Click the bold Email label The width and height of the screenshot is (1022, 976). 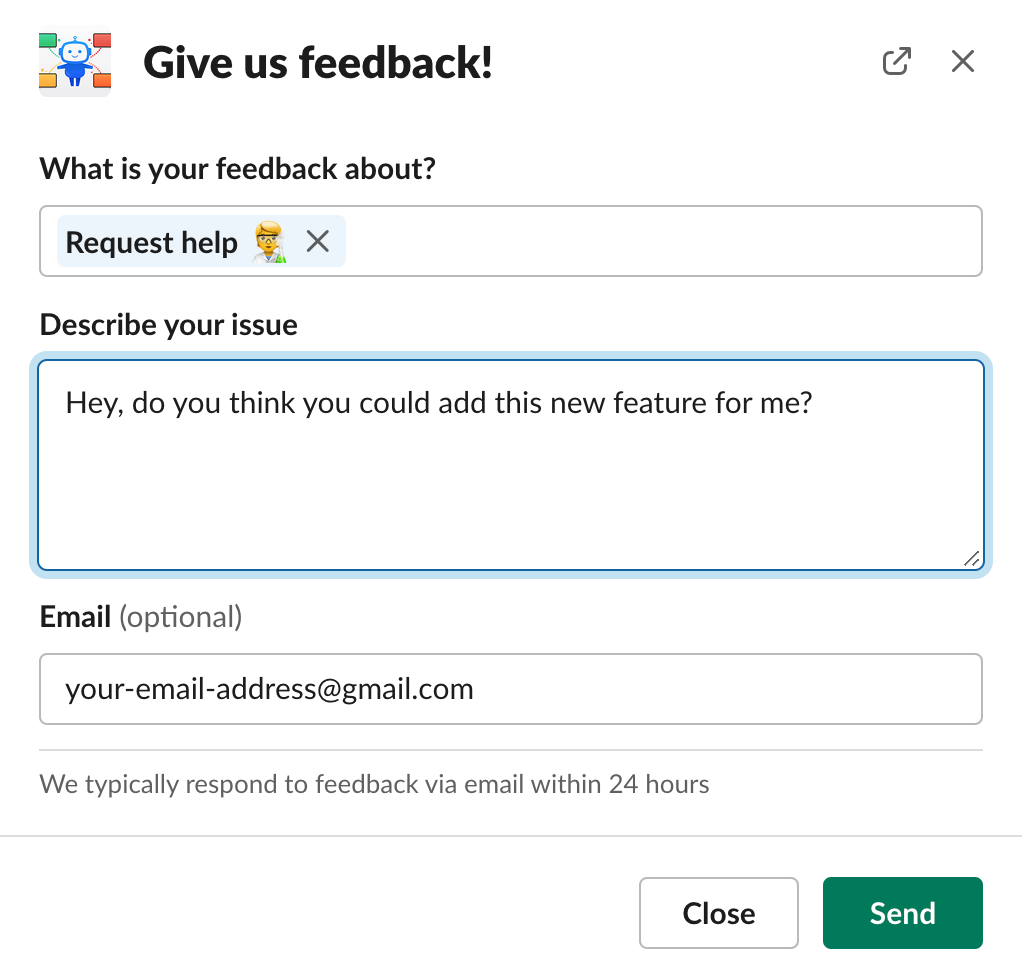[75, 617]
